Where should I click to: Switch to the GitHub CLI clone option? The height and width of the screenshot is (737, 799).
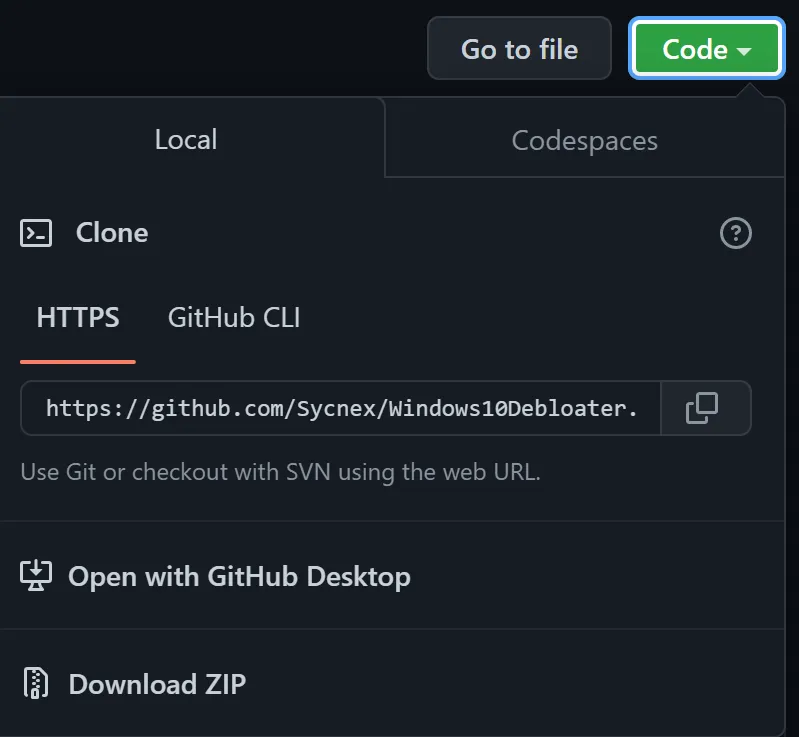coord(234,318)
